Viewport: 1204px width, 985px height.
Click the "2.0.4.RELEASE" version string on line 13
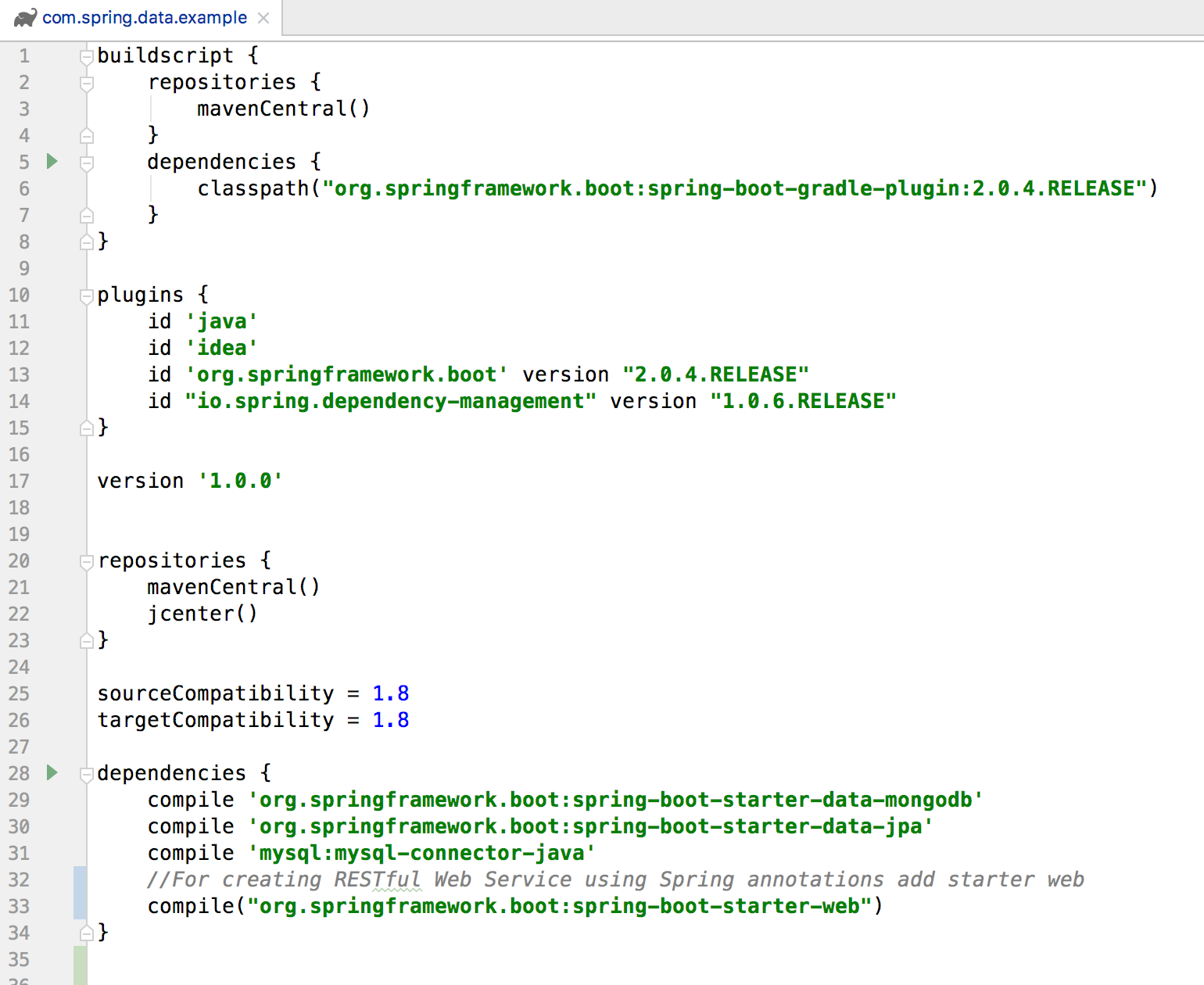pyautogui.click(x=716, y=374)
